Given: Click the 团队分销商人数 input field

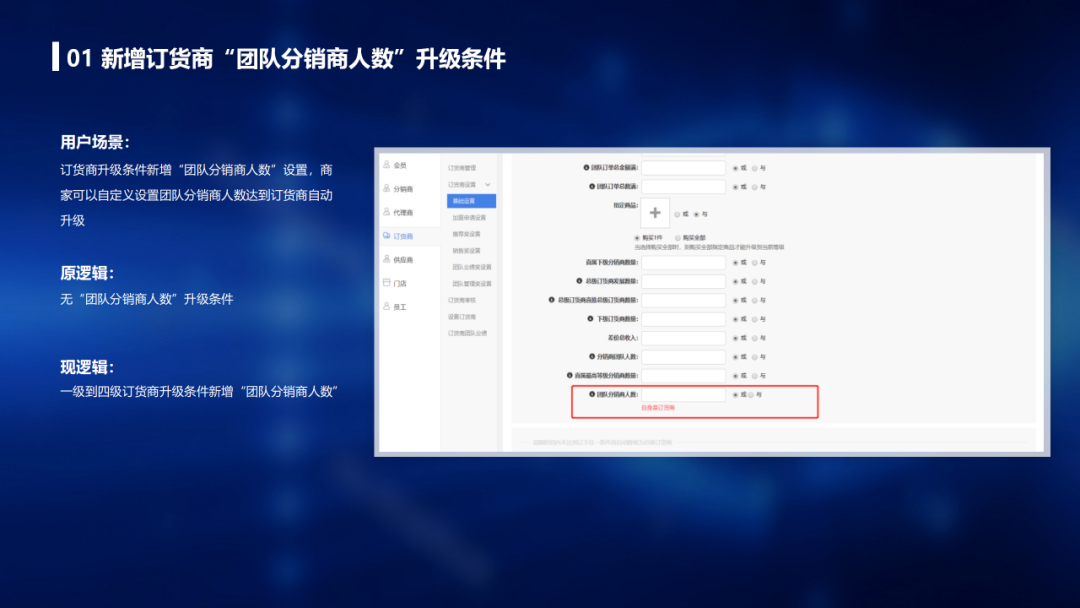Looking at the screenshot, I should click(683, 395).
